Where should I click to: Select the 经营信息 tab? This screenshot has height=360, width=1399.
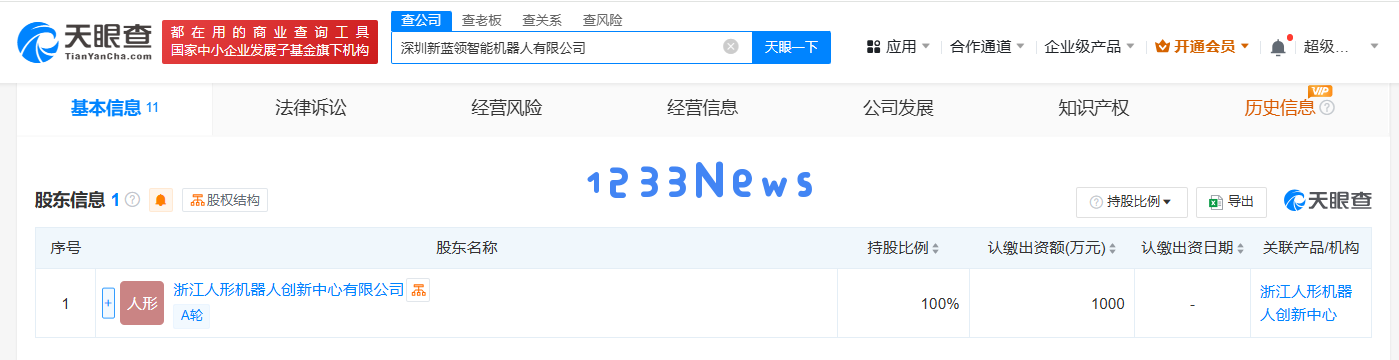point(702,108)
